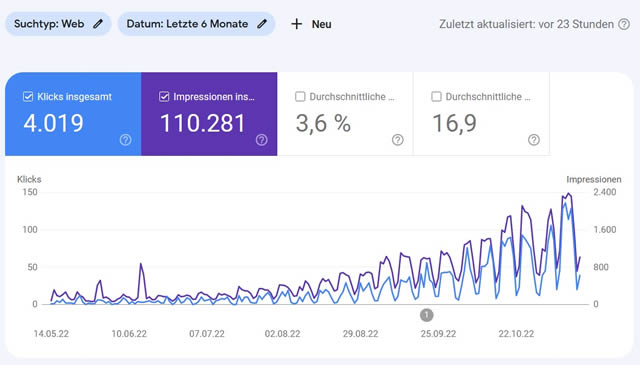Click the 4.019 clicks value
Viewport: 640px width, 365px height.
point(53,123)
